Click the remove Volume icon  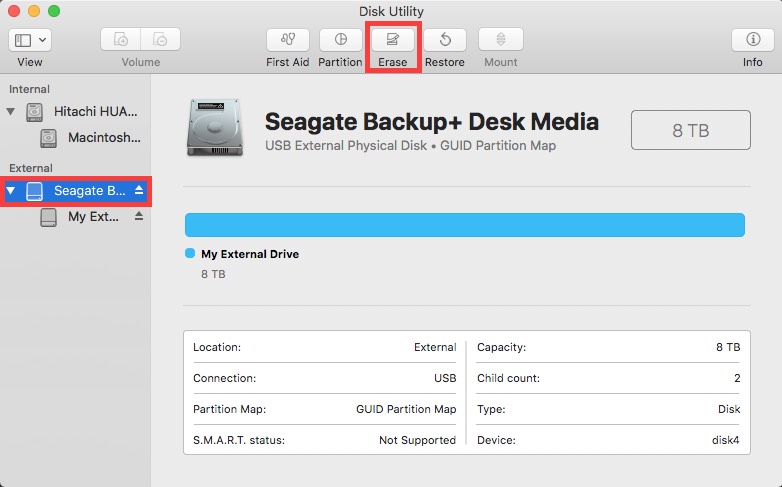point(160,39)
